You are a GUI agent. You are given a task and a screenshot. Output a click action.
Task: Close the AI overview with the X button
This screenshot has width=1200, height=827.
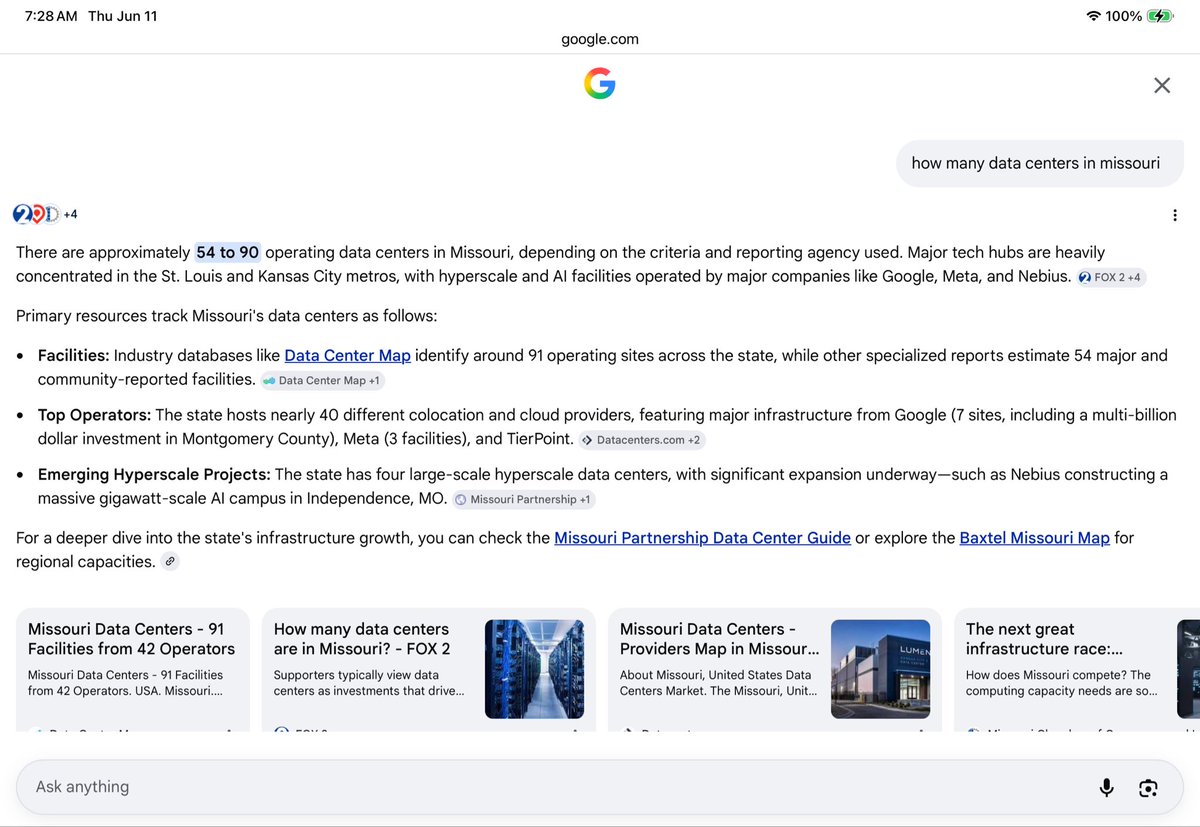click(x=1161, y=85)
